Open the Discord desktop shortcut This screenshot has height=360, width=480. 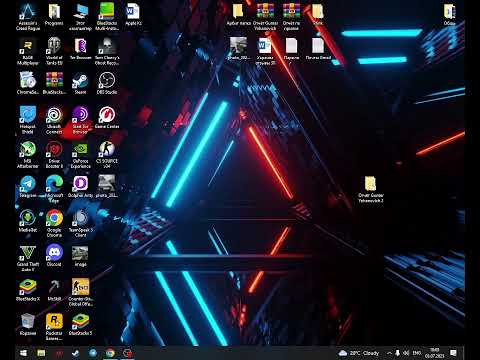54,256
